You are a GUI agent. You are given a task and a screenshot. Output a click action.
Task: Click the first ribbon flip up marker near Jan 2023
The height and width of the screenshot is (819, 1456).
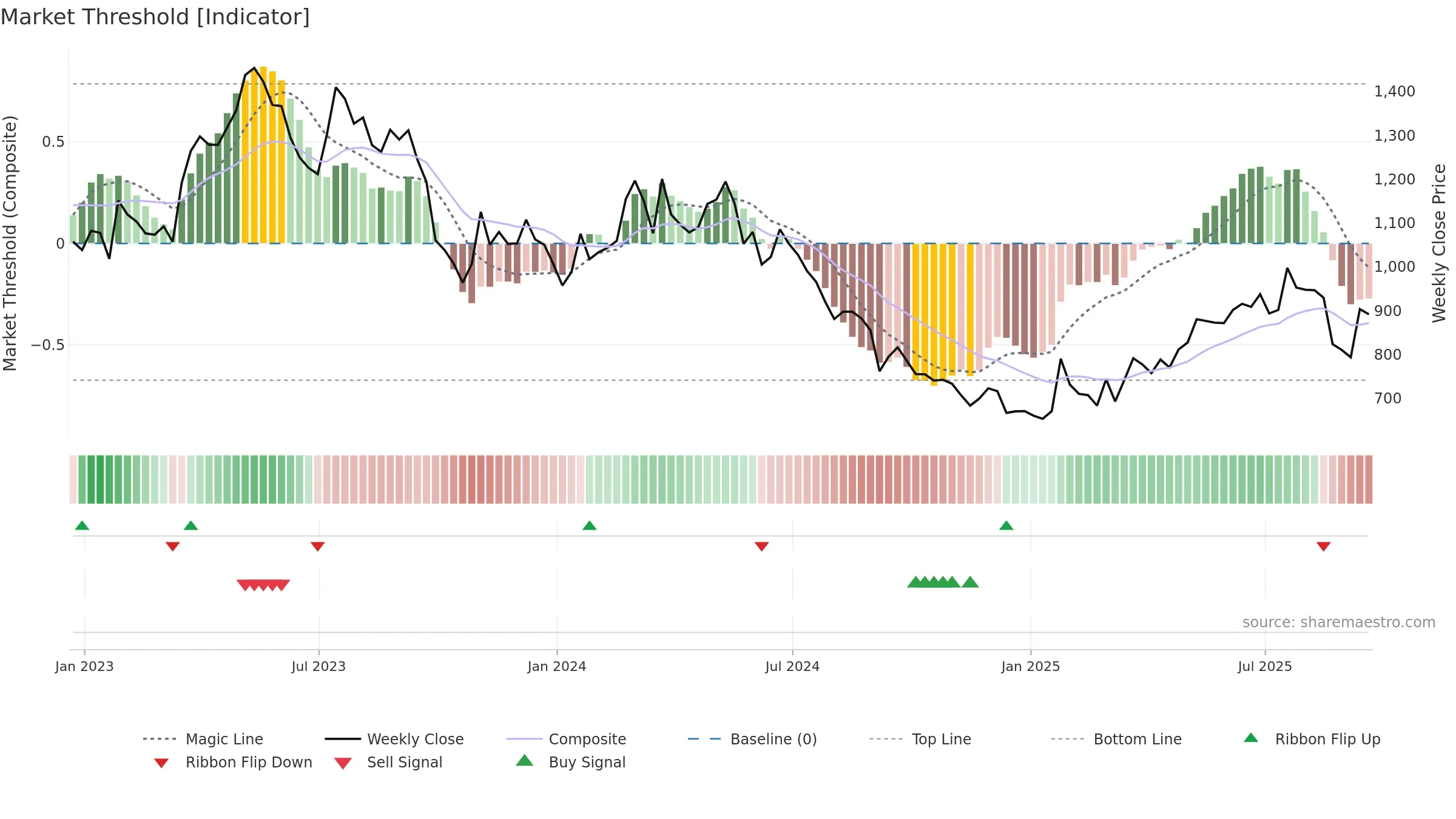click(x=82, y=525)
